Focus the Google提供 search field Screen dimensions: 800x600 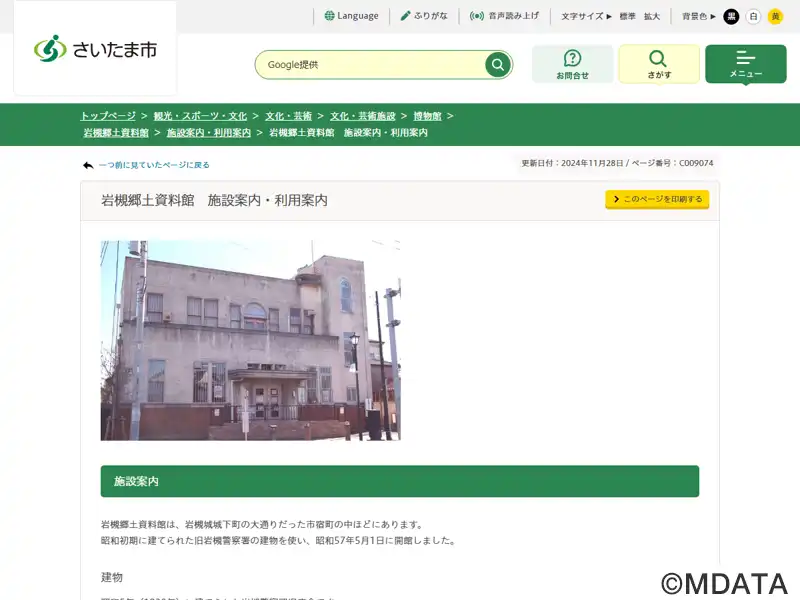tap(370, 65)
